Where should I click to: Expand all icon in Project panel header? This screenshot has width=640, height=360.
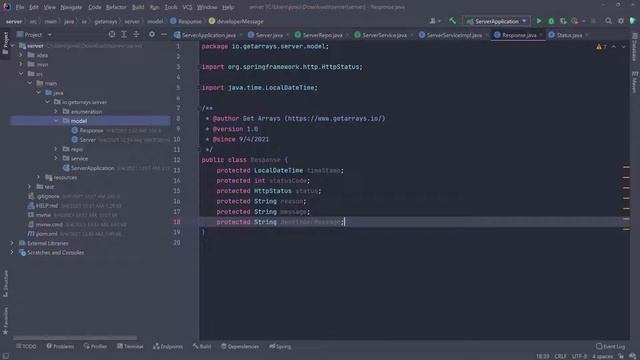pos(124,35)
